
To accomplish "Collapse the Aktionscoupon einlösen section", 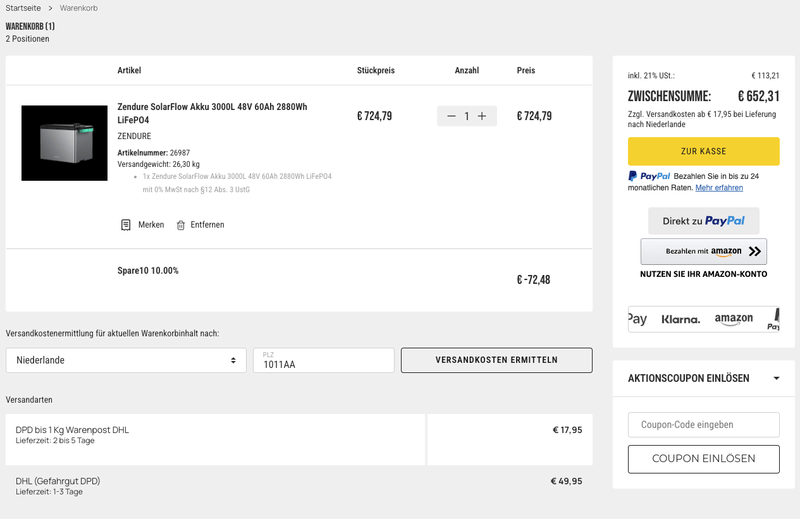I will click(x=704, y=378).
